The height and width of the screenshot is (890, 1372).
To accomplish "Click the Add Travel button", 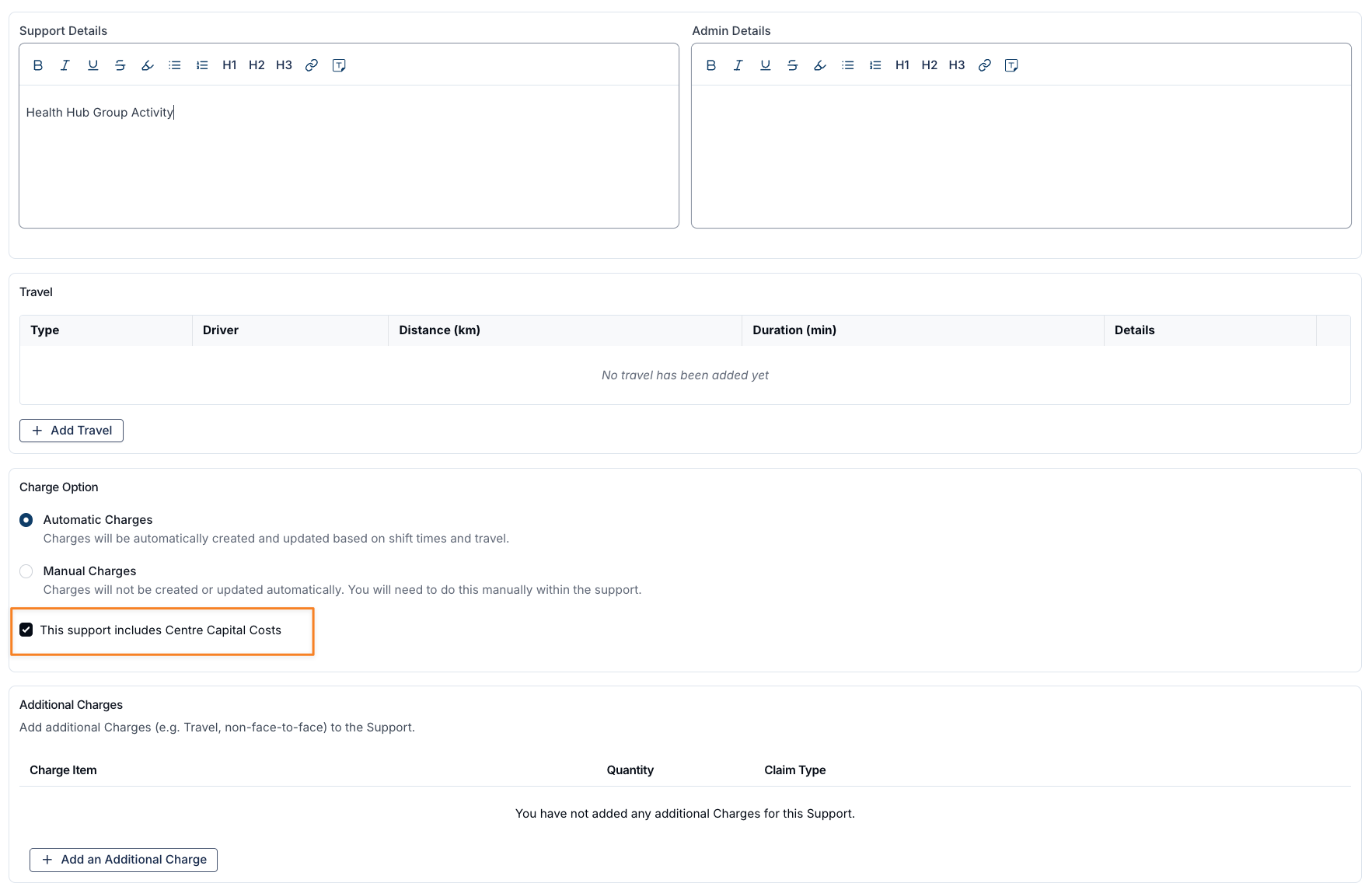I will click(x=72, y=431).
